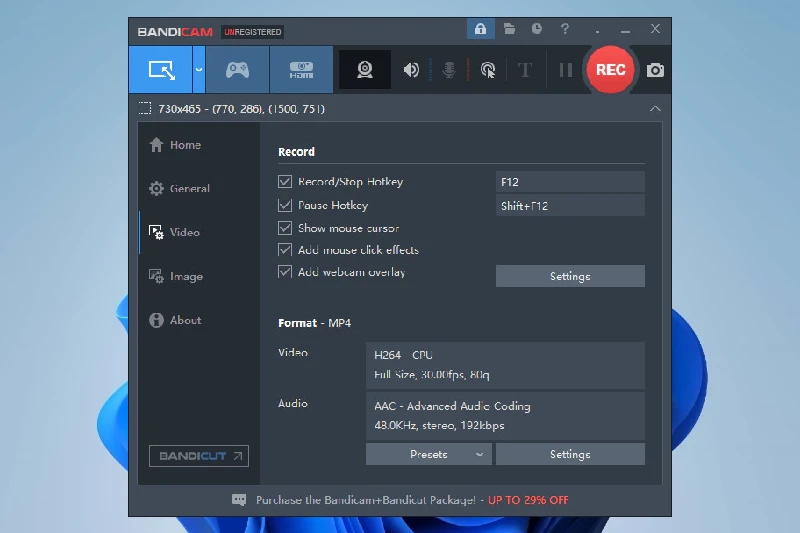Toggle Show mouse cursor checkbox
This screenshot has width=800, height=533.
point(285,228)
